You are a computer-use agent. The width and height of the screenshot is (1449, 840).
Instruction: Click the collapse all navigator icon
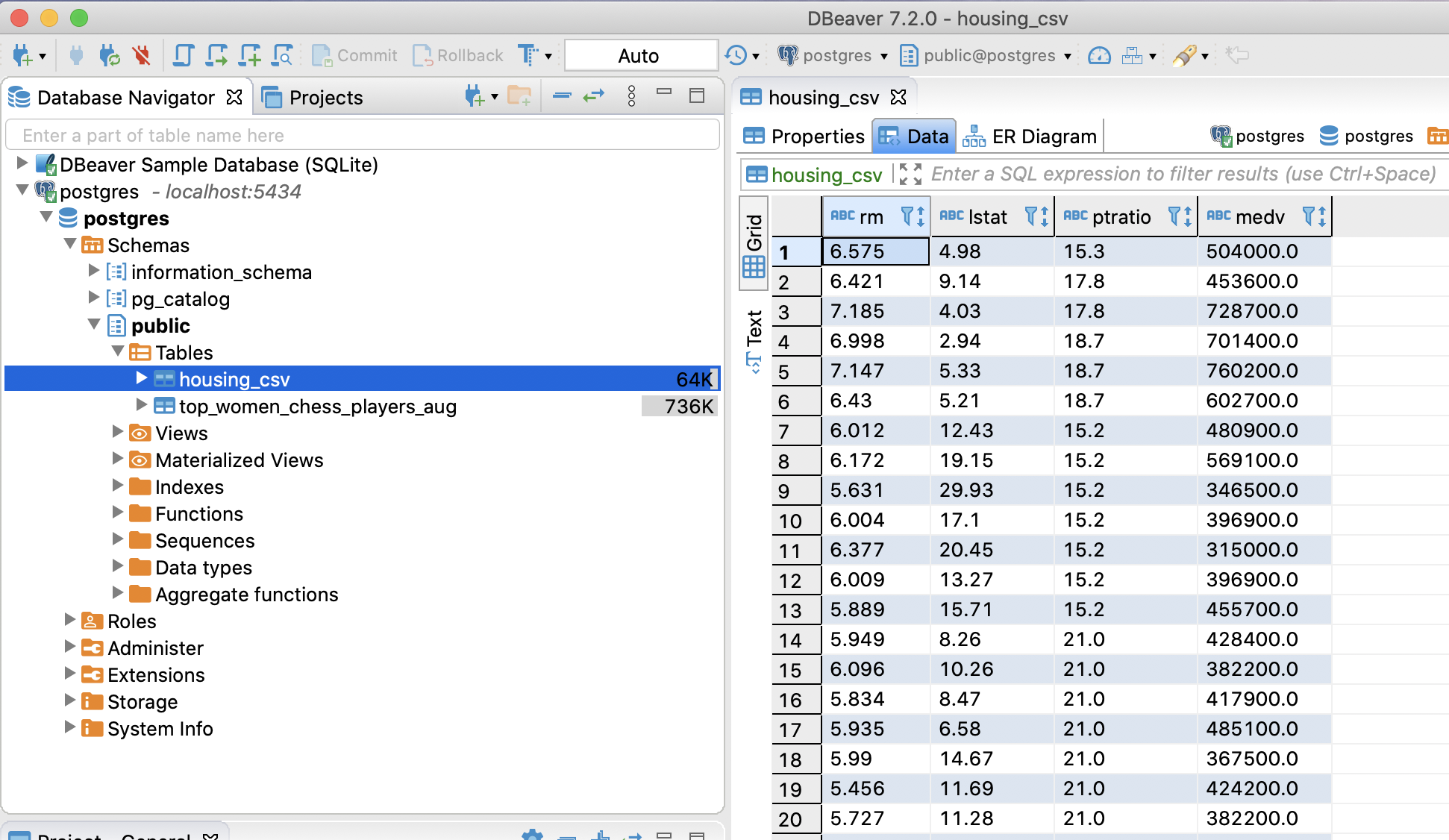pyautogui.click(x=562, y=96)
